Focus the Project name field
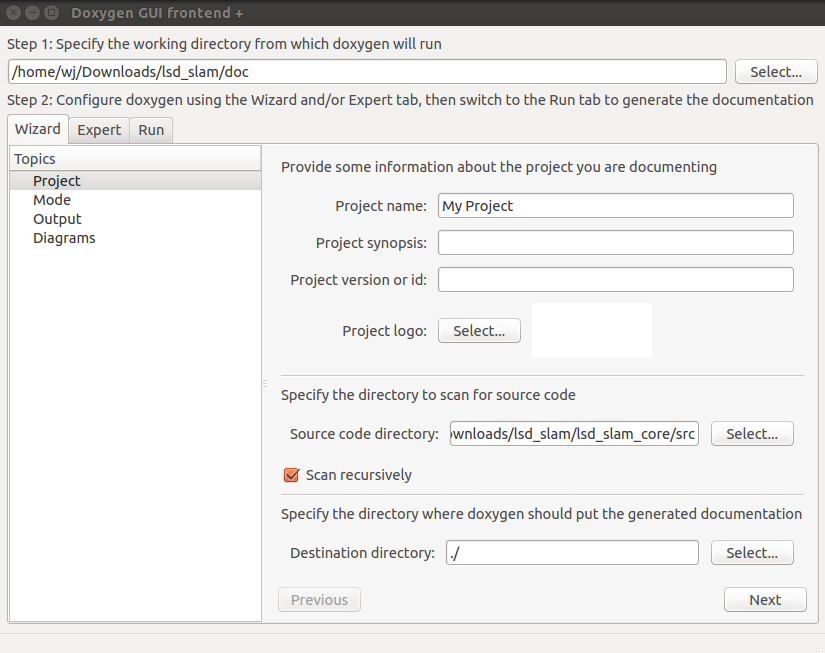This screenshot has width=825, height=653. point(616,206)
